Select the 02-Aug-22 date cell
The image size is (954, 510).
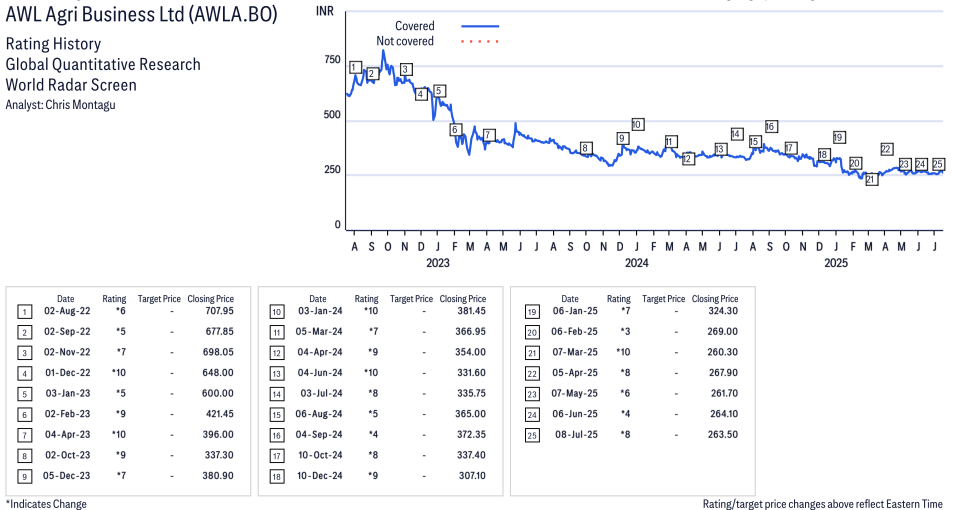pyautogui.click(x=67, y=311)
